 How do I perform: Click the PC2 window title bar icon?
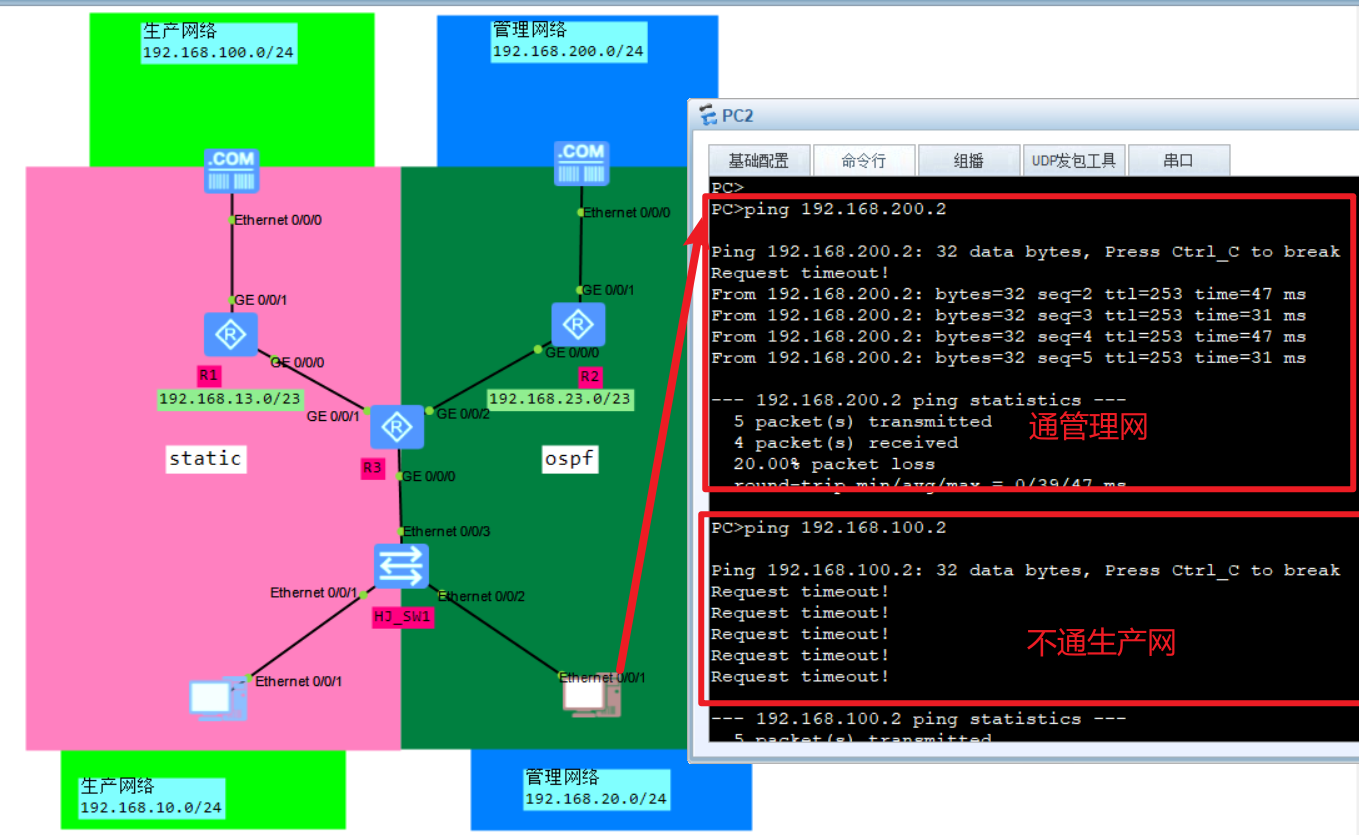click(709, 115)
